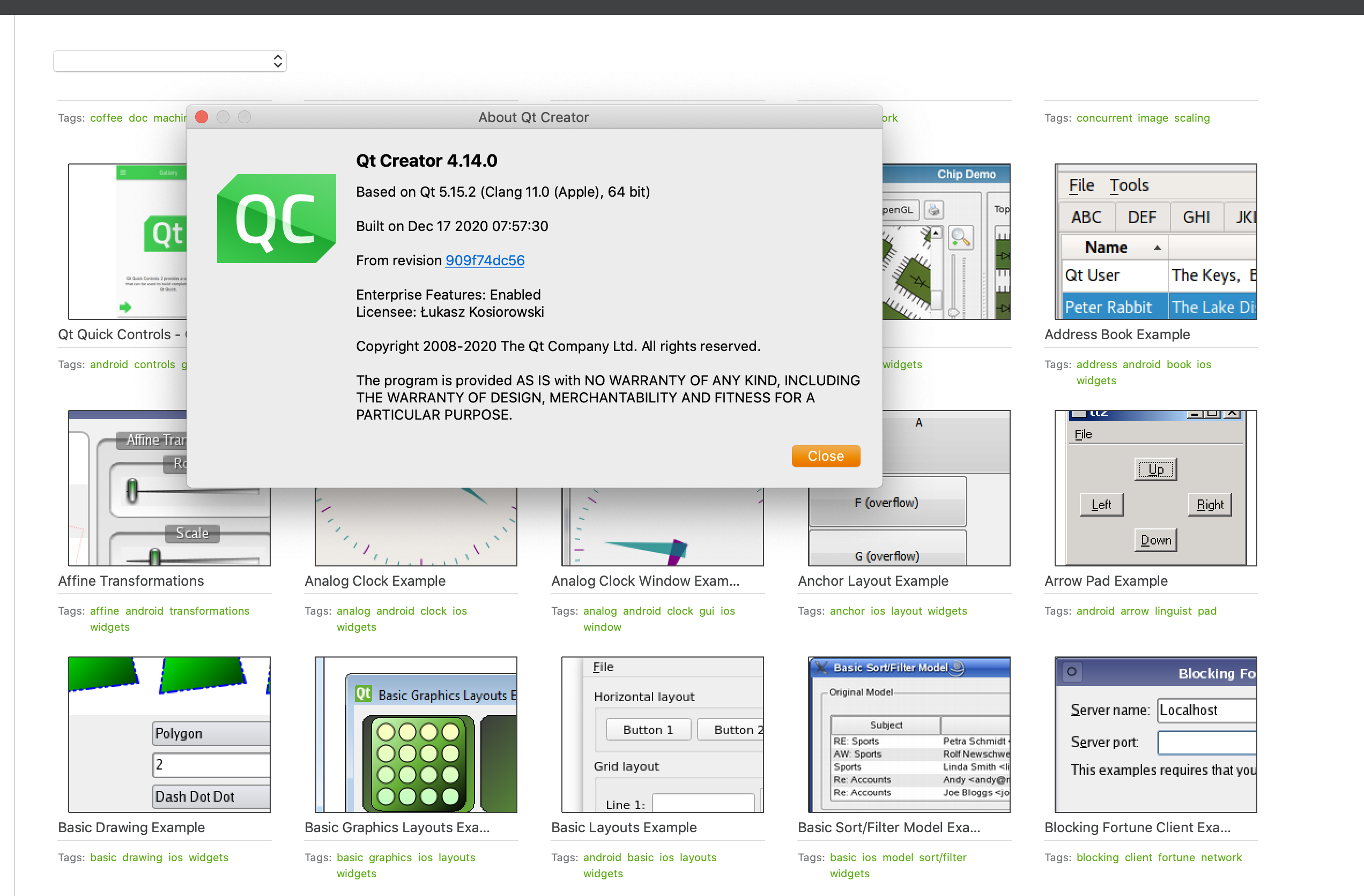Open the examples filter combo box
Viewport: 1364px width, 896px height.
[169, 61]
